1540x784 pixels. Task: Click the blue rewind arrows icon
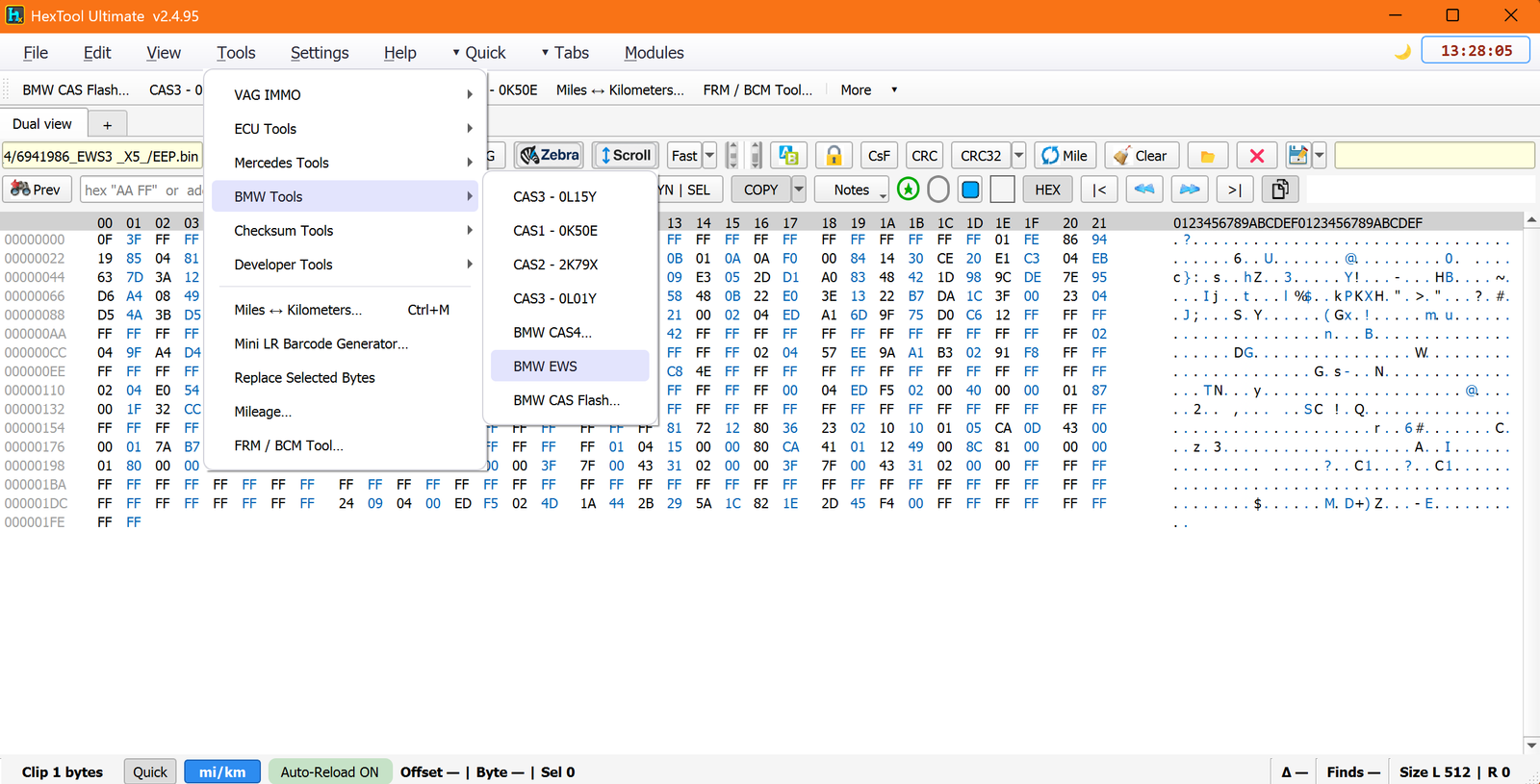[x=1143, y=190]
